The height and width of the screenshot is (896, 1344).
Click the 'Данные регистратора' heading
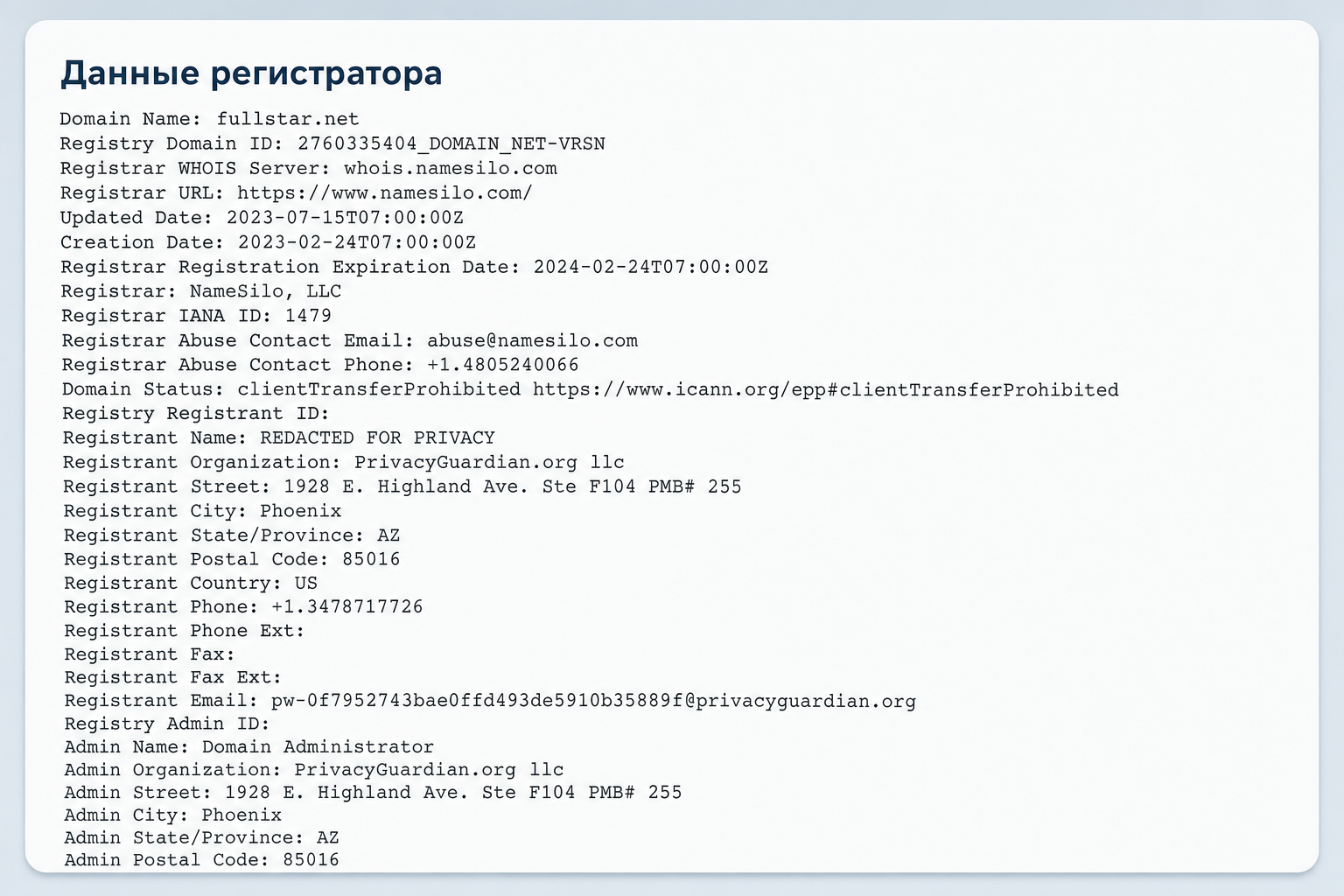[x=251, y=73]
